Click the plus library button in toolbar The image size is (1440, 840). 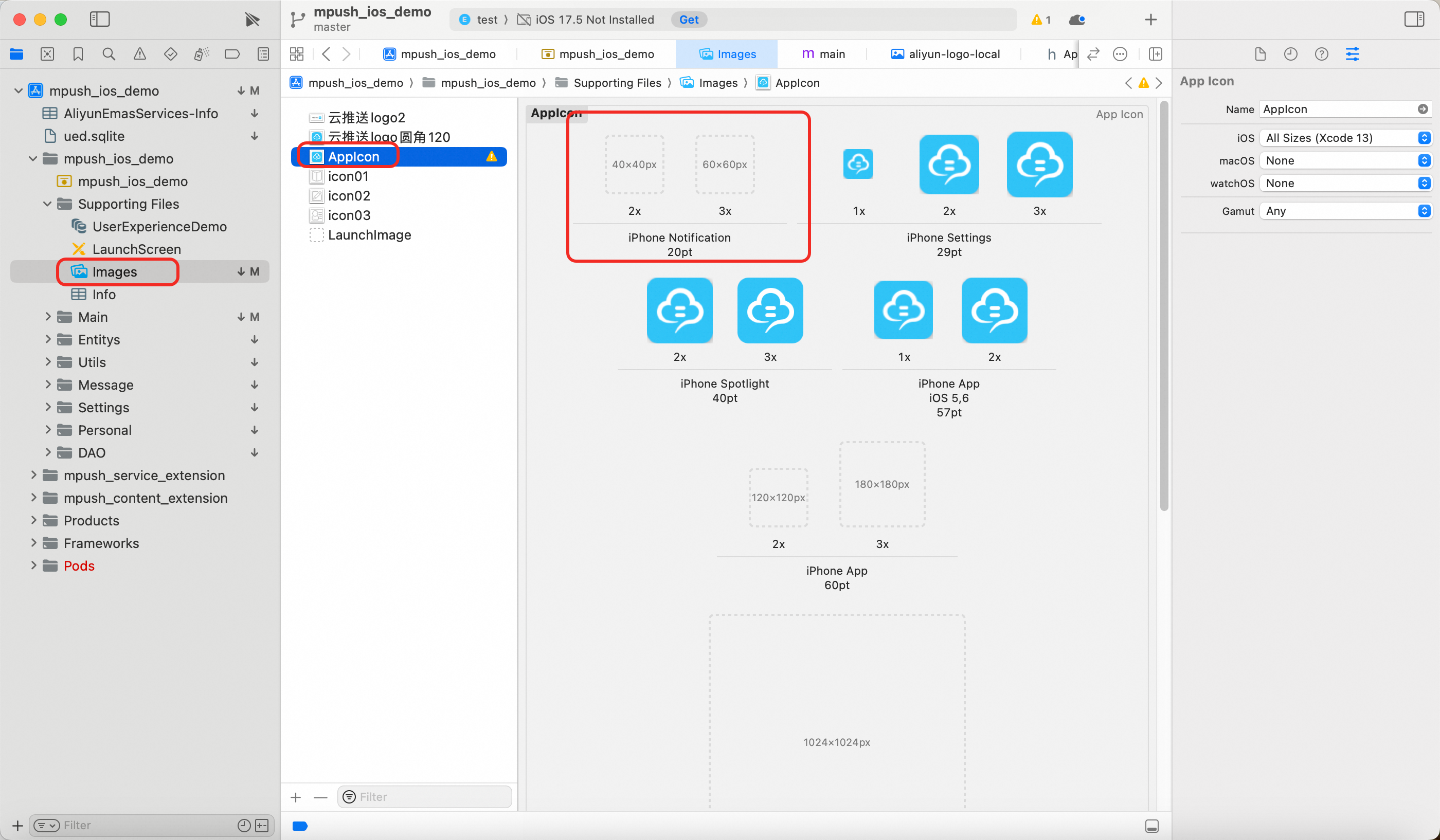point(1150,20)
